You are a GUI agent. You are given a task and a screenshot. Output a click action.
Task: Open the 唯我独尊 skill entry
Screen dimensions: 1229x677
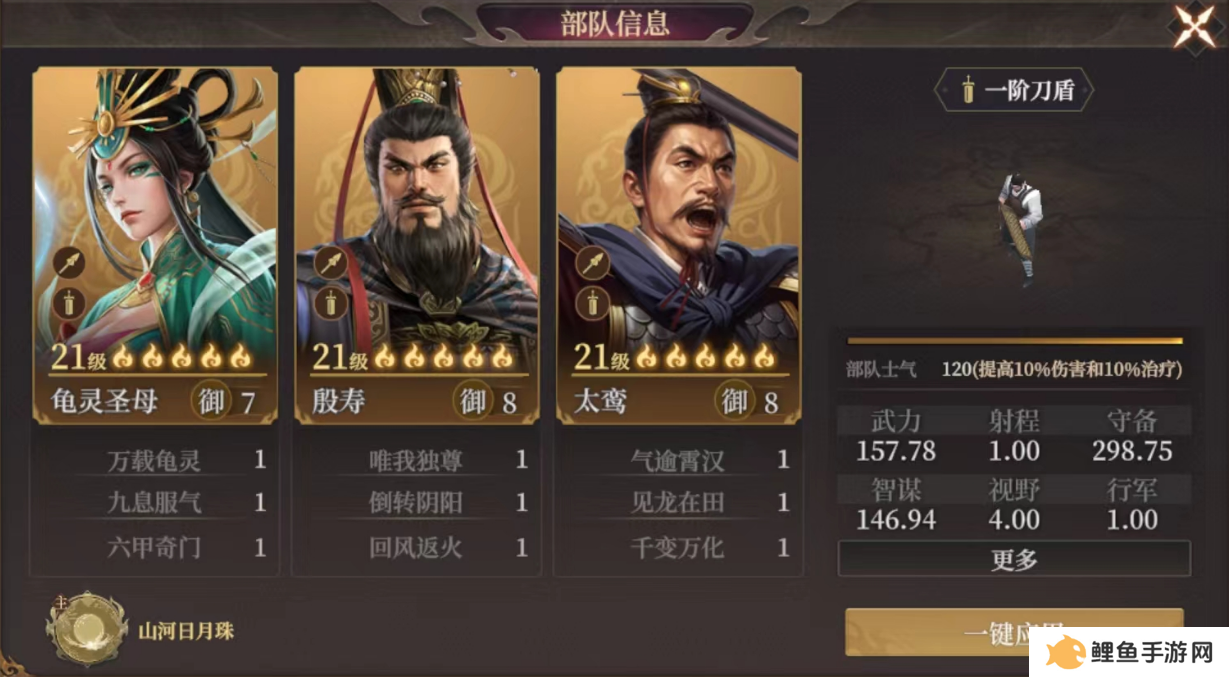click(416, 460)
